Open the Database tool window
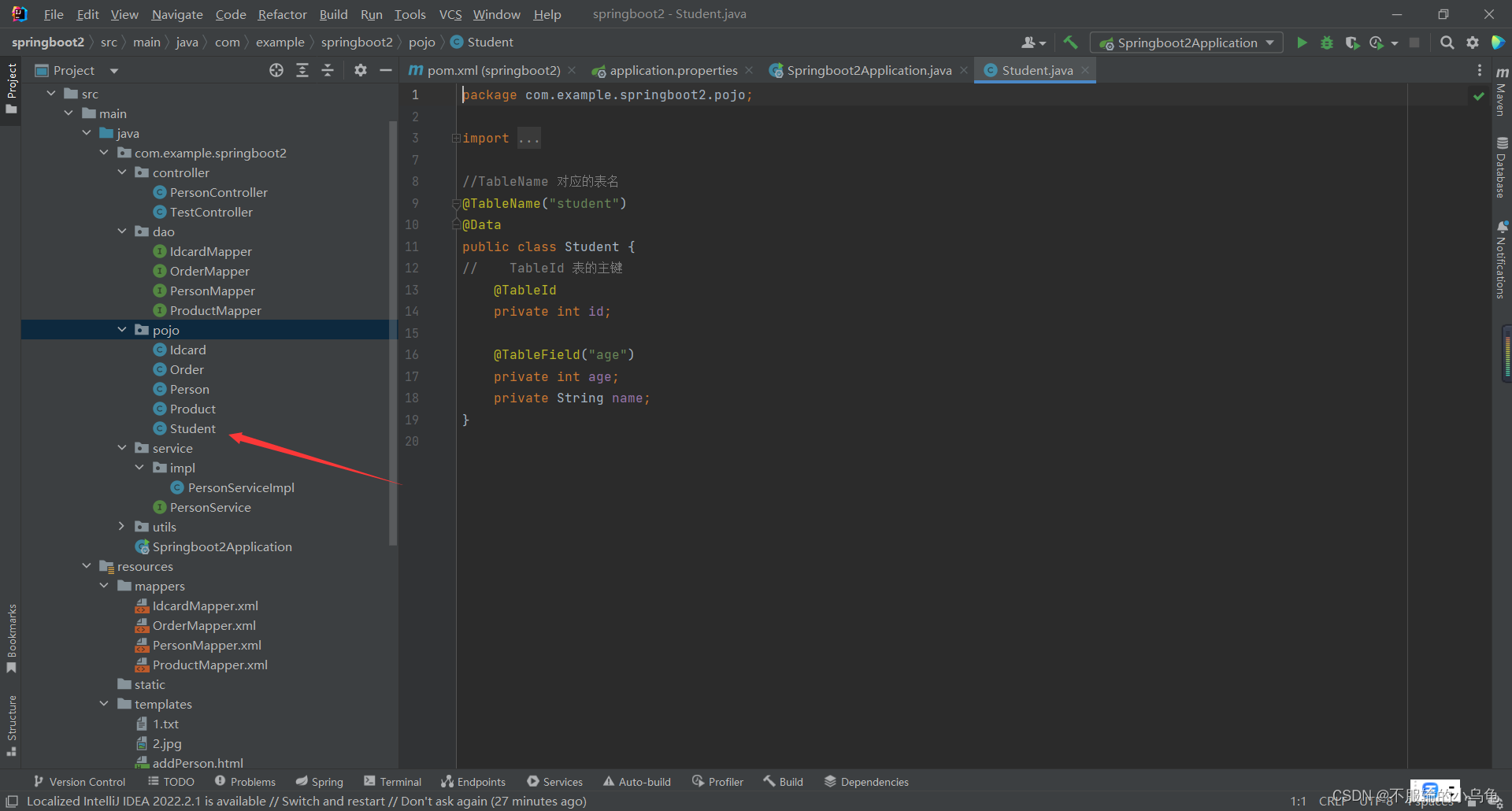 [x=1502, y=167]
